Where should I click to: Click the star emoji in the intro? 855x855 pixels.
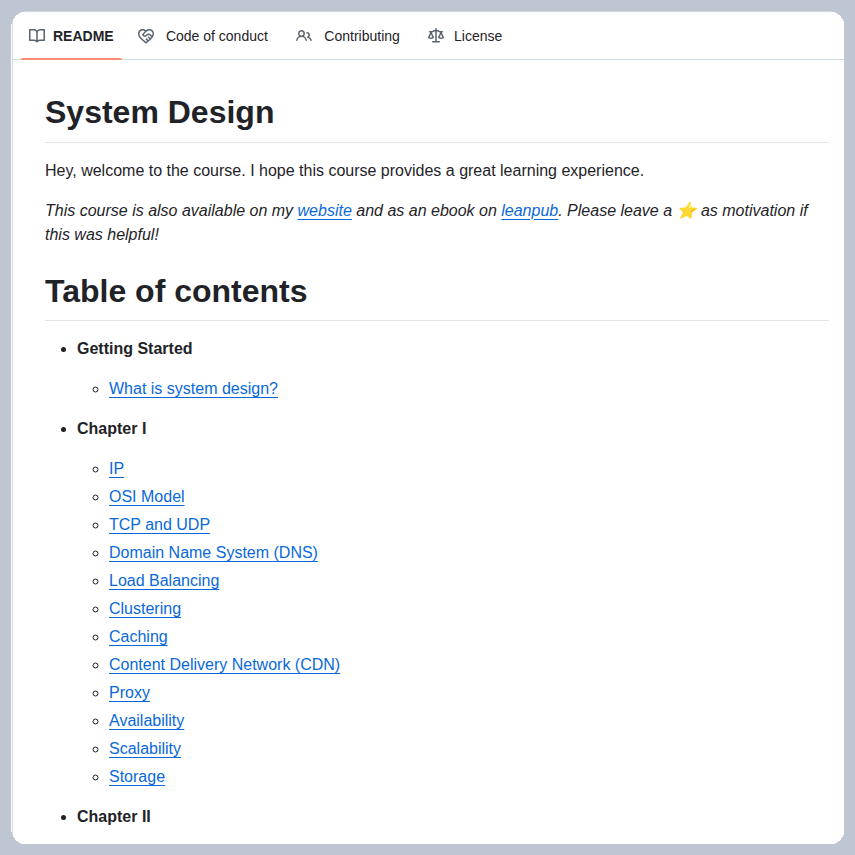[x=687, y=210]
